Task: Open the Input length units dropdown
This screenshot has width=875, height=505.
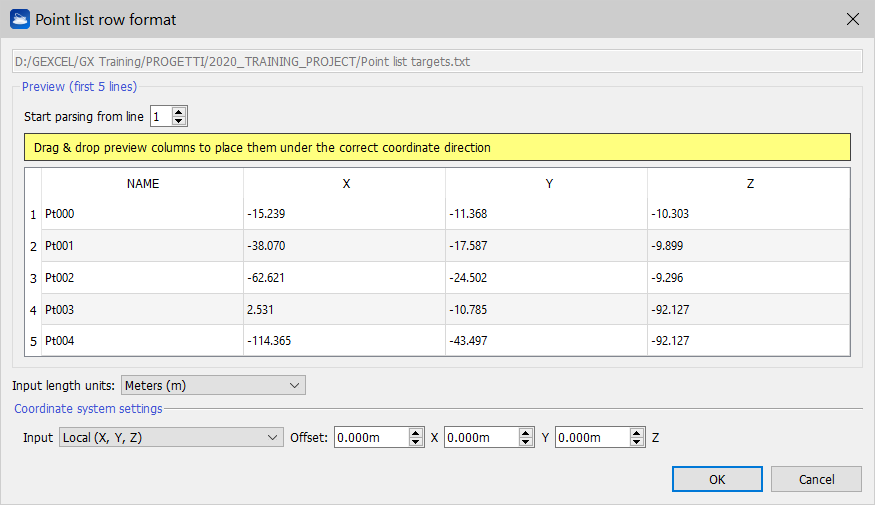Action: [x=212, y=385]
